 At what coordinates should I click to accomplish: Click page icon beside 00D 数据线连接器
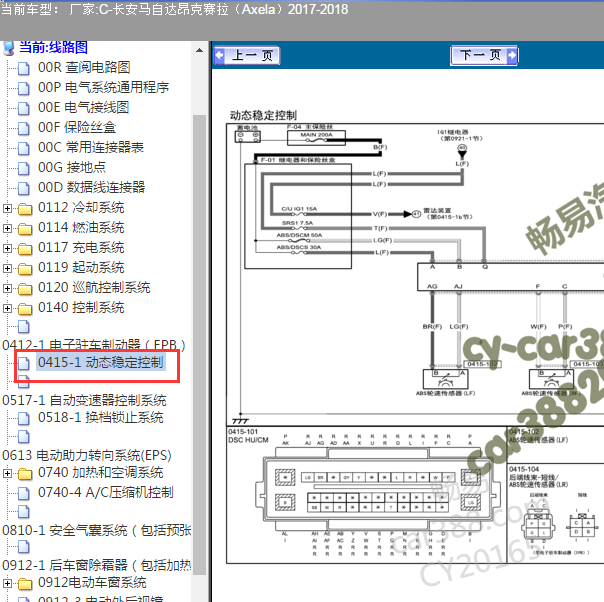(24, 188)
